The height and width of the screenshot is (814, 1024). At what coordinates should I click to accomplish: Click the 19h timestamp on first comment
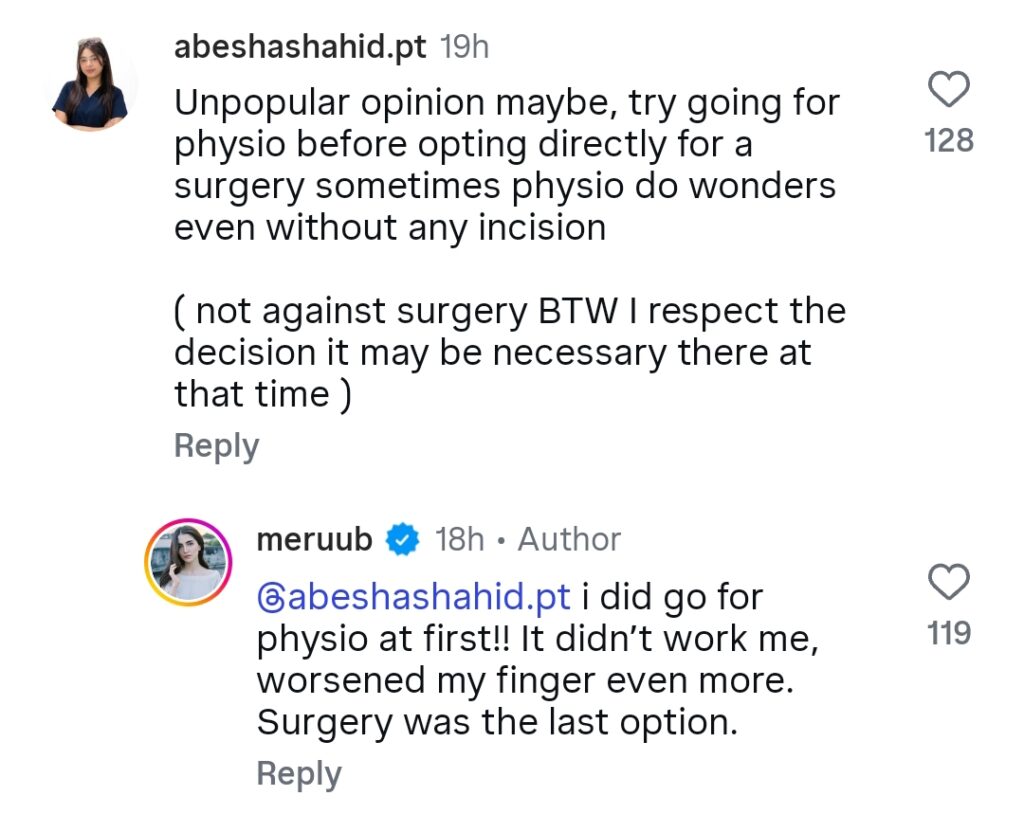(x=464, y=47)
